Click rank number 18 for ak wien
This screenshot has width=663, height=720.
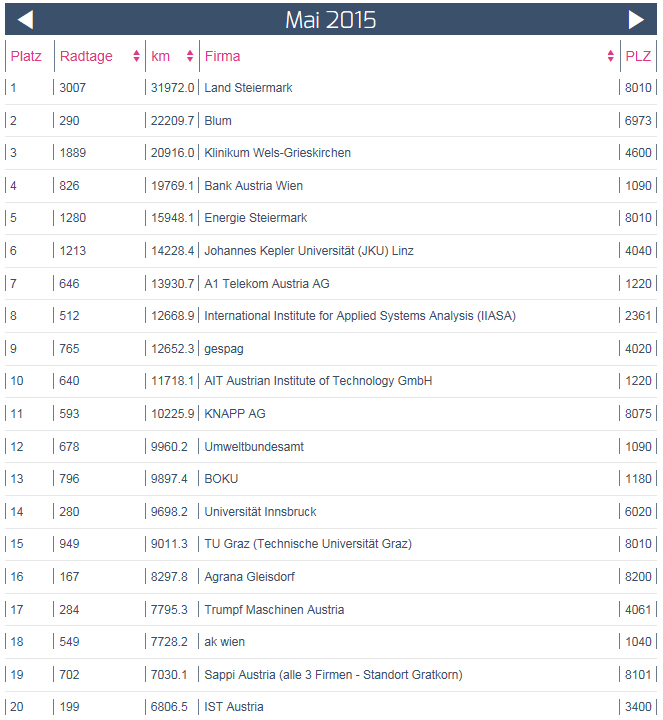pyautogui.click(x=17, y=642)
